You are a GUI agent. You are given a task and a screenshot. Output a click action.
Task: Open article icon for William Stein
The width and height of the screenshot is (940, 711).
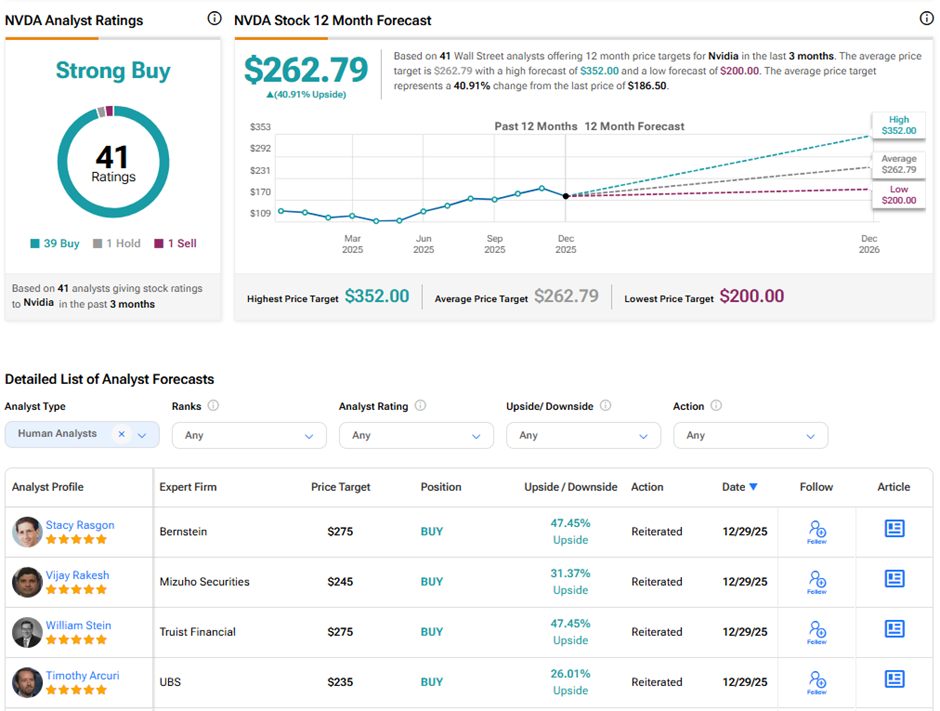point(894,629)
